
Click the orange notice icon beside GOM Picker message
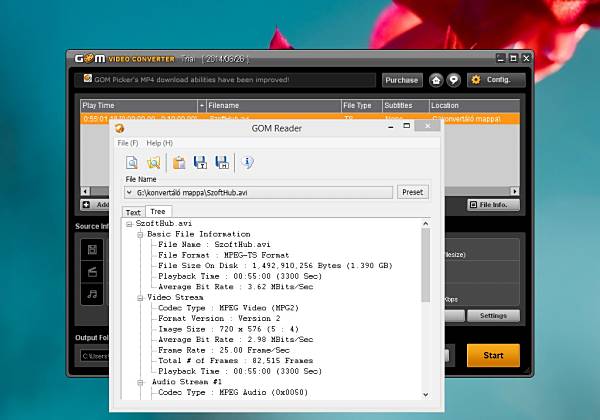tap(88, 78)
